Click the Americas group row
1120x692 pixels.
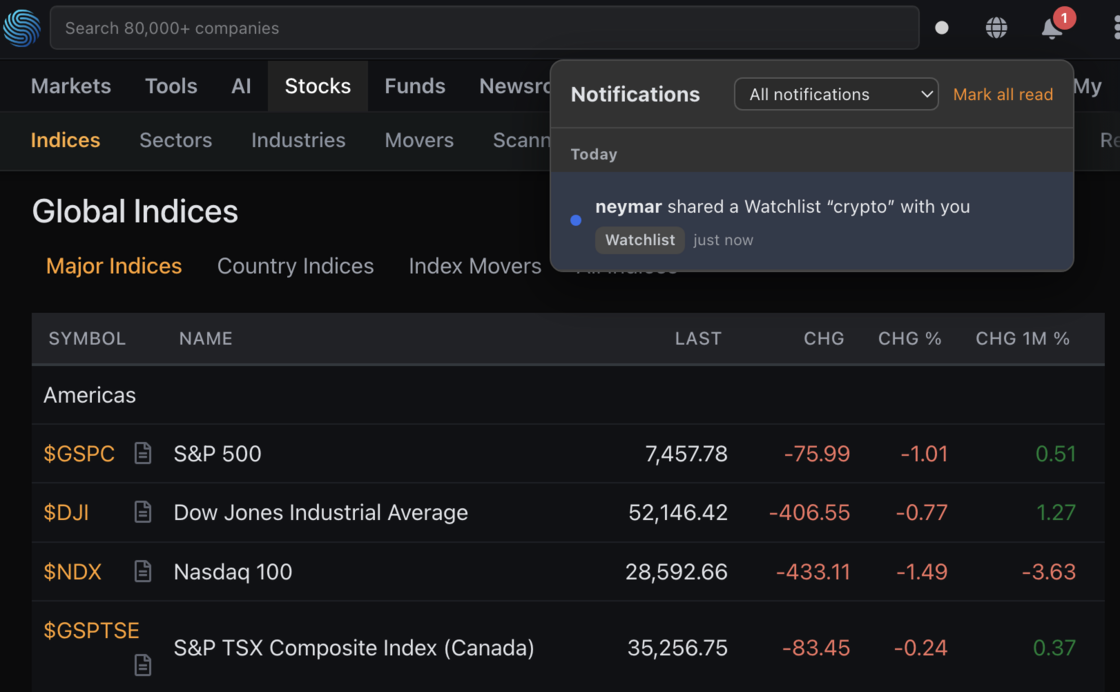click(x=568, y=395)
